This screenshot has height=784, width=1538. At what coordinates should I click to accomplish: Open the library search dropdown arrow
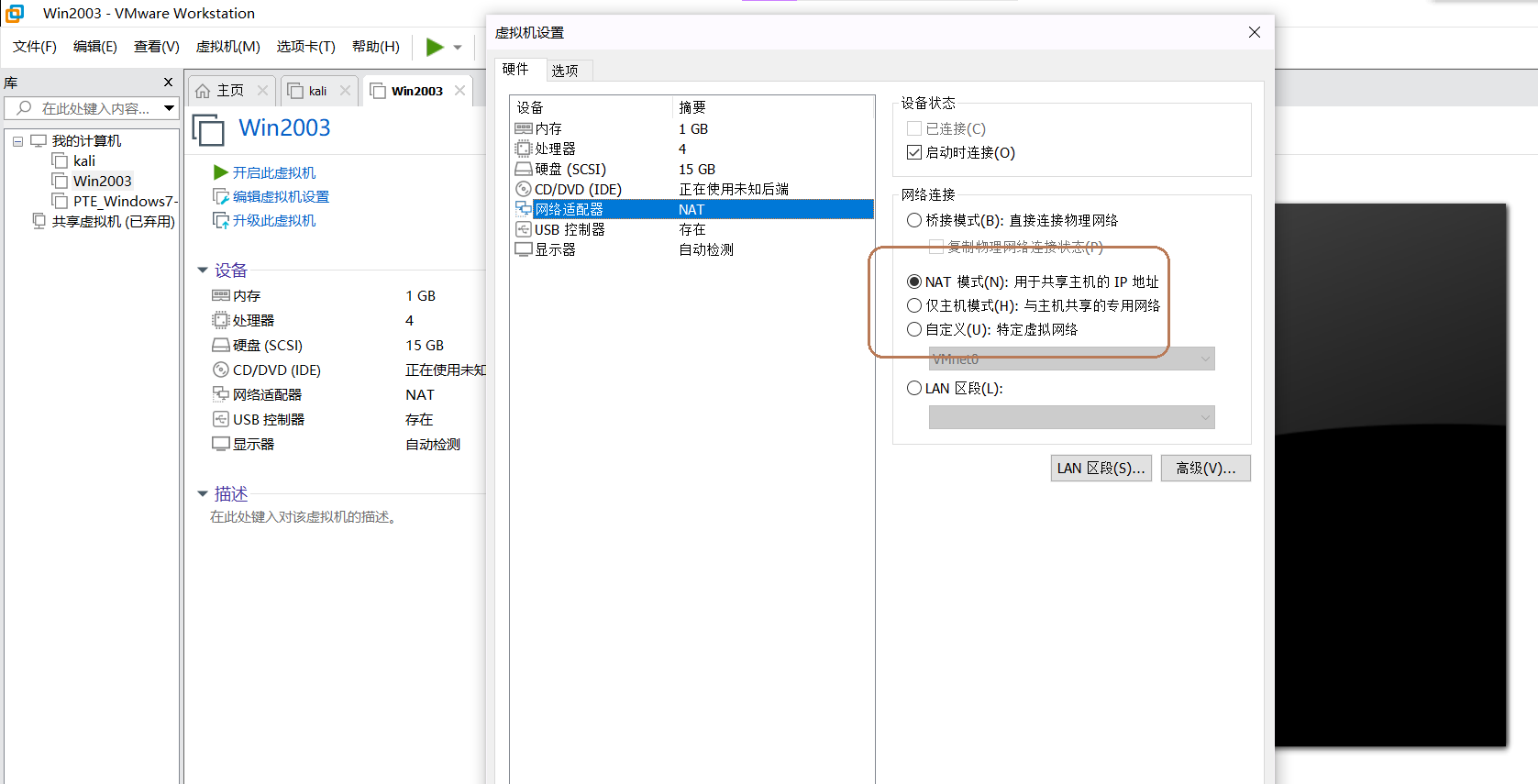pyautogui.click(x=169, y=108)
